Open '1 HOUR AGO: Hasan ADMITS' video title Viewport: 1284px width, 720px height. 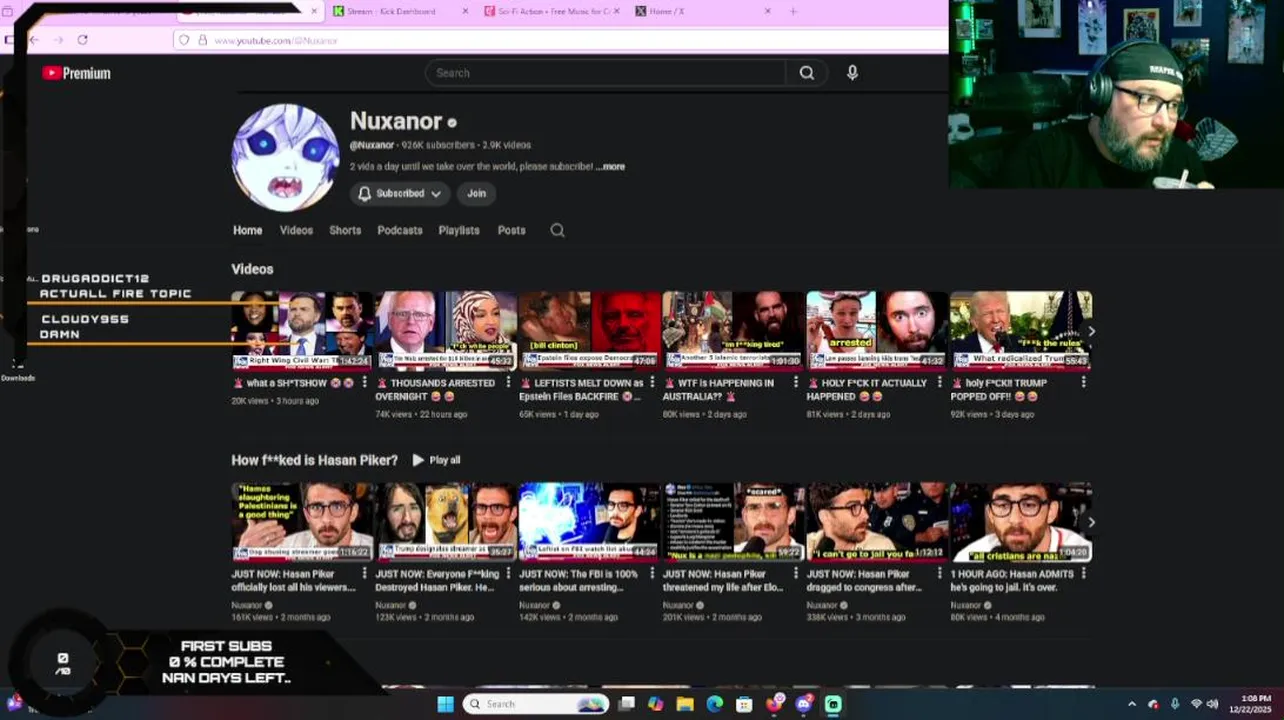point(1012,581)
